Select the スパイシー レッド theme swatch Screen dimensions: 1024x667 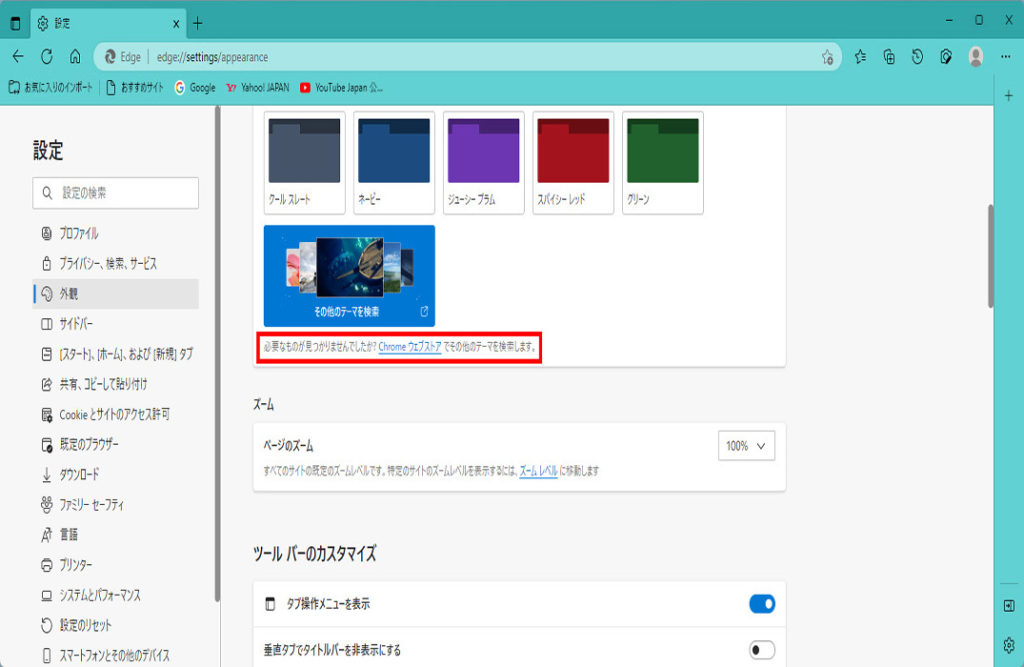tap(573, 162)
